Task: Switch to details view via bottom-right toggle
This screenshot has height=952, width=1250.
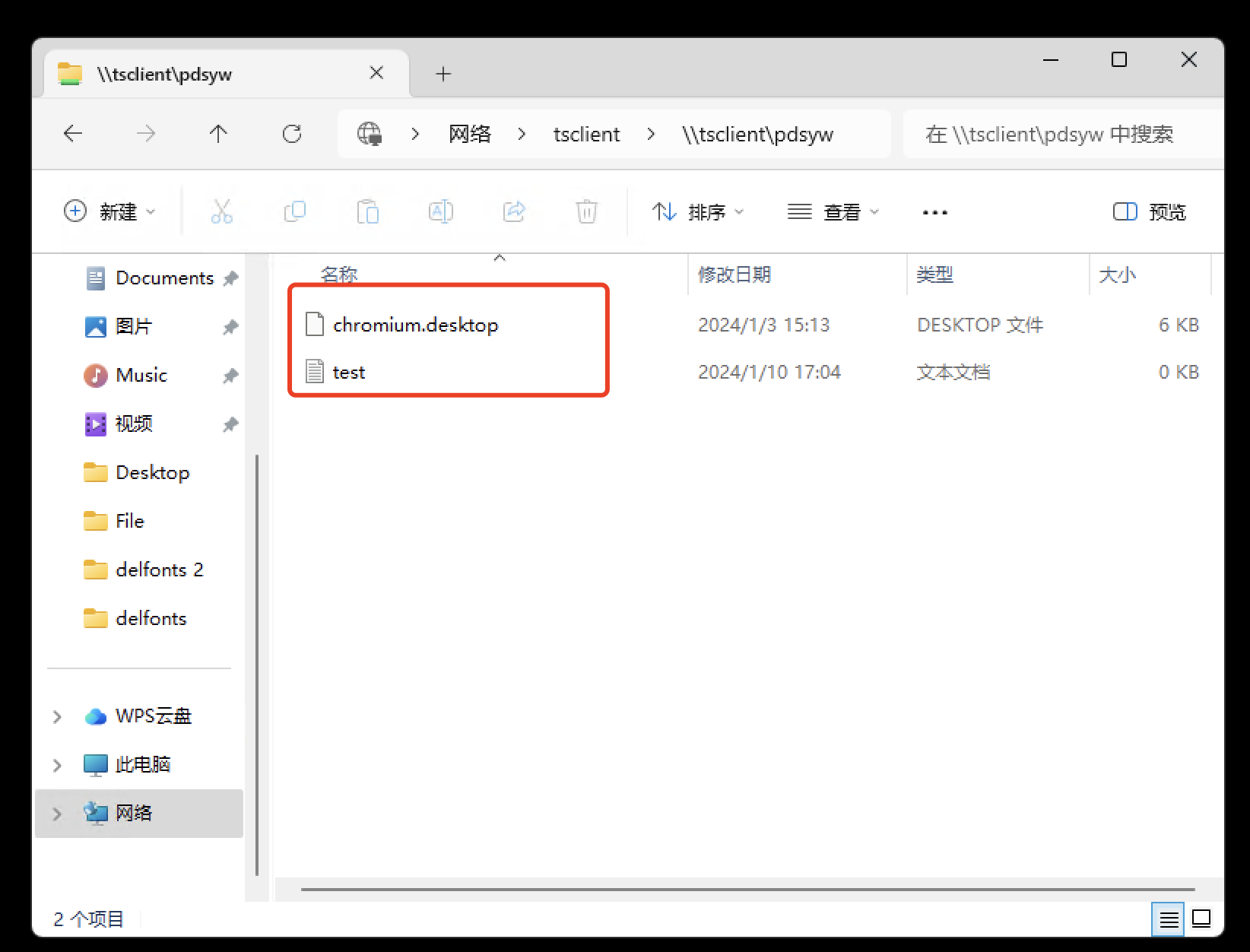Action: click(x=1169, y=919)
